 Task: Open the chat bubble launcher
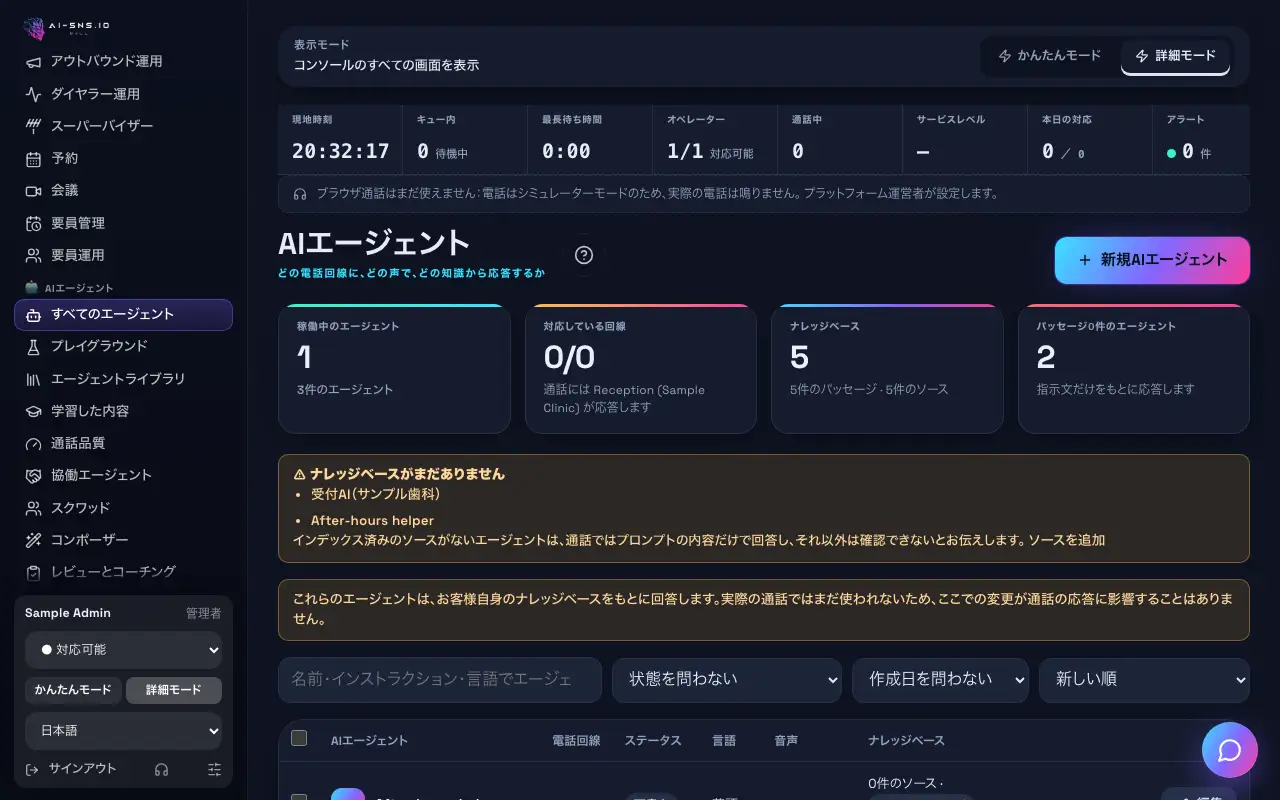click(x=1230, y=750)
